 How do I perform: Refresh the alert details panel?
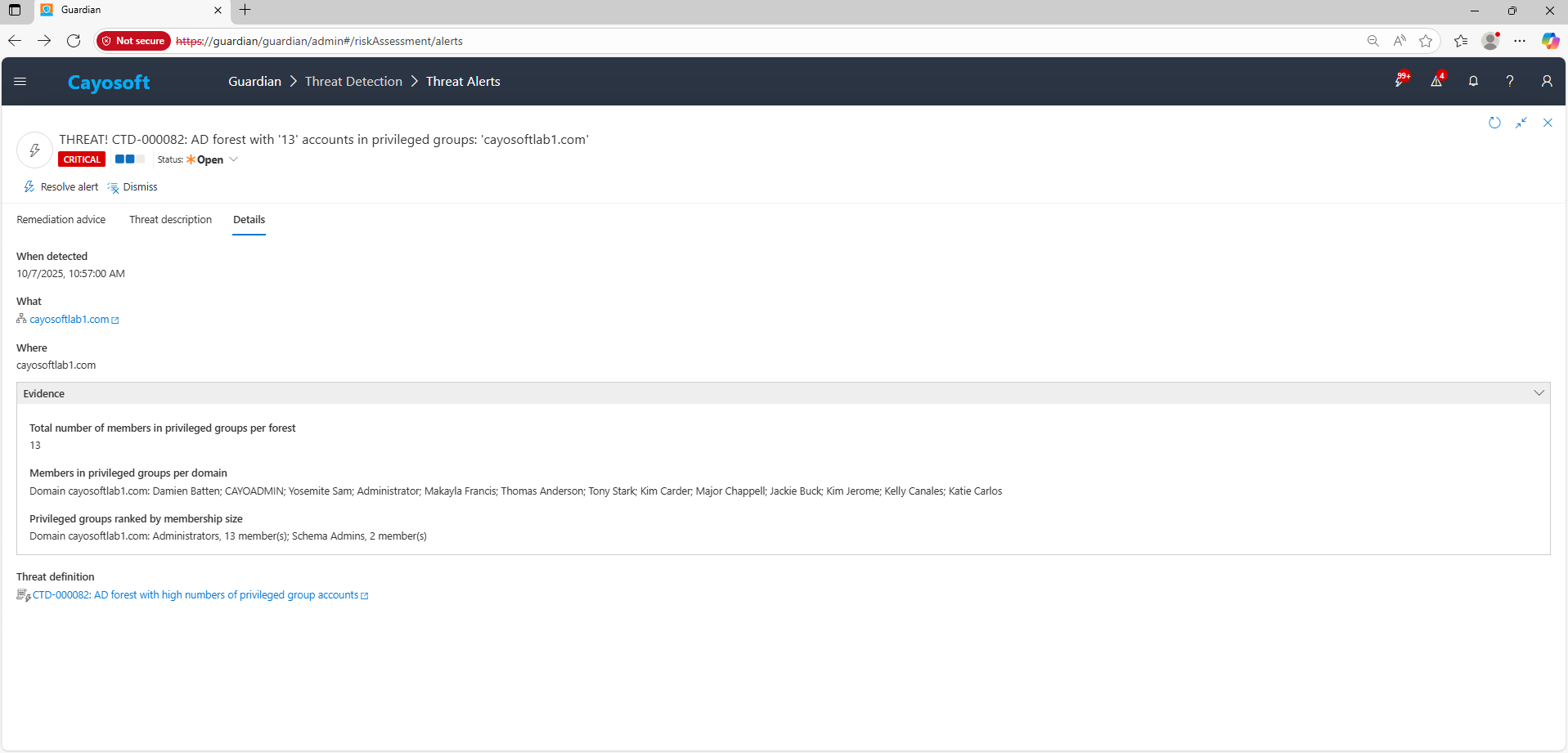point(1494,123)
